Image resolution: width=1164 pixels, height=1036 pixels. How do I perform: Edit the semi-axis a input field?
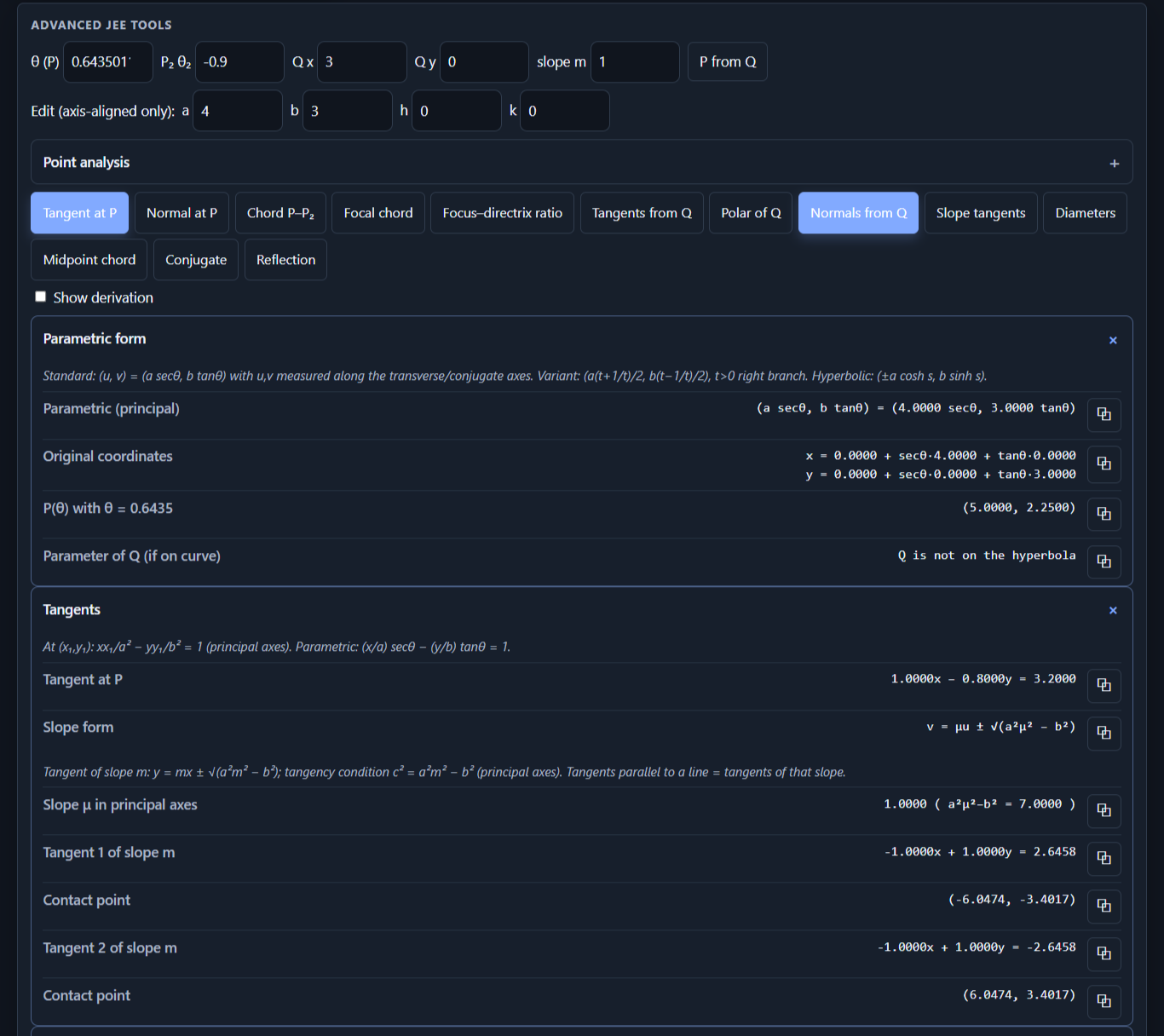click(x=238, y=111)
